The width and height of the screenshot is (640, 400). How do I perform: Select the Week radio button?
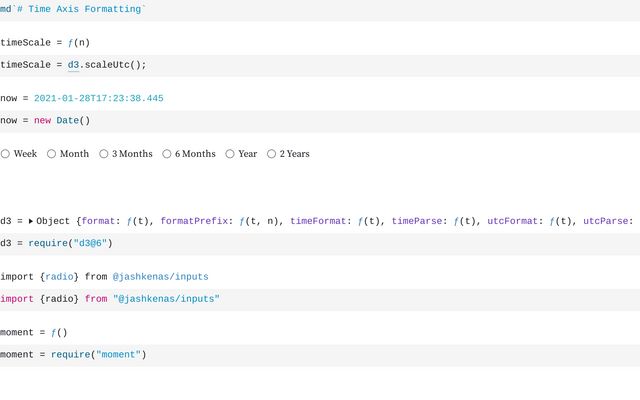[x=6, y=154]
